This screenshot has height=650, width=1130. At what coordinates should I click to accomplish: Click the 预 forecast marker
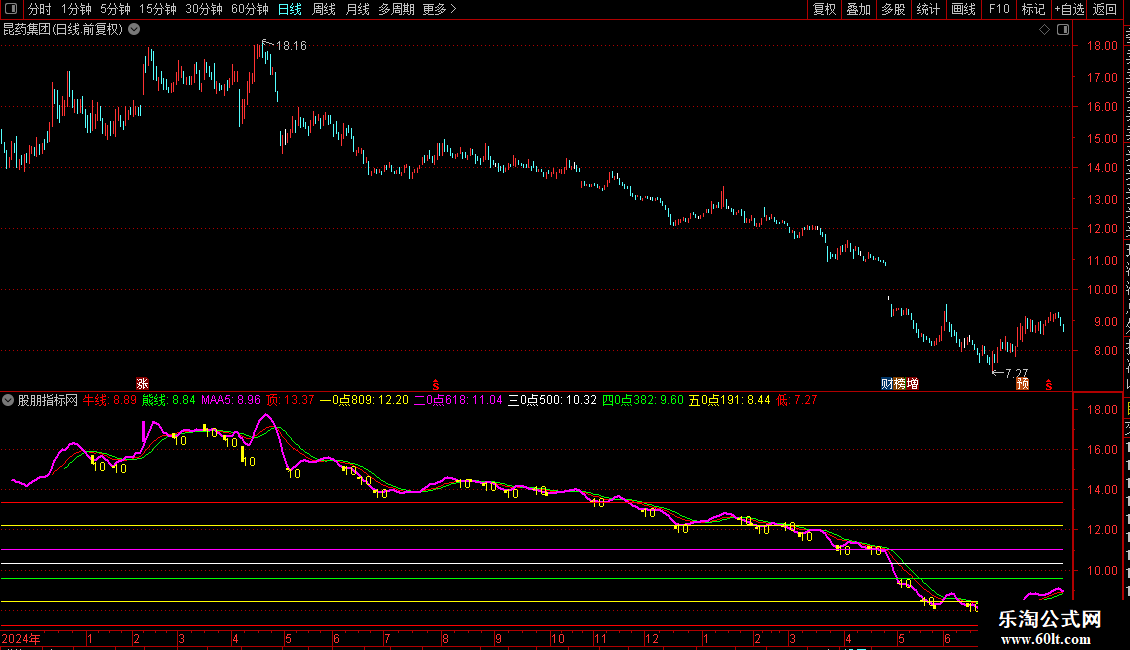pos(1023,383)
